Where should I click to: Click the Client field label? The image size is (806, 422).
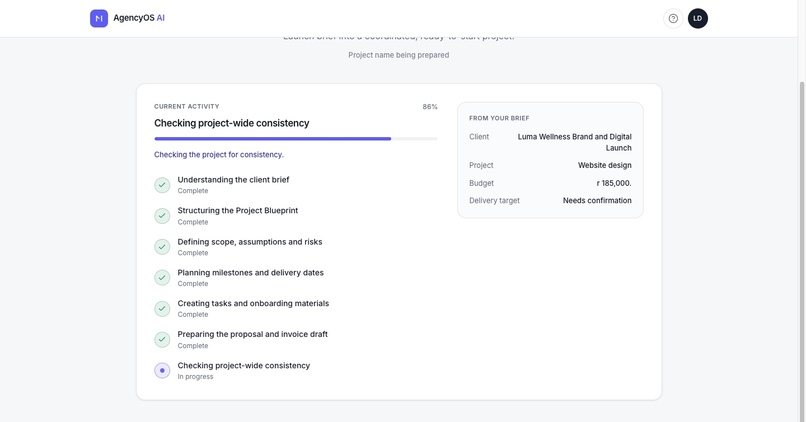[x=479, y=137]
